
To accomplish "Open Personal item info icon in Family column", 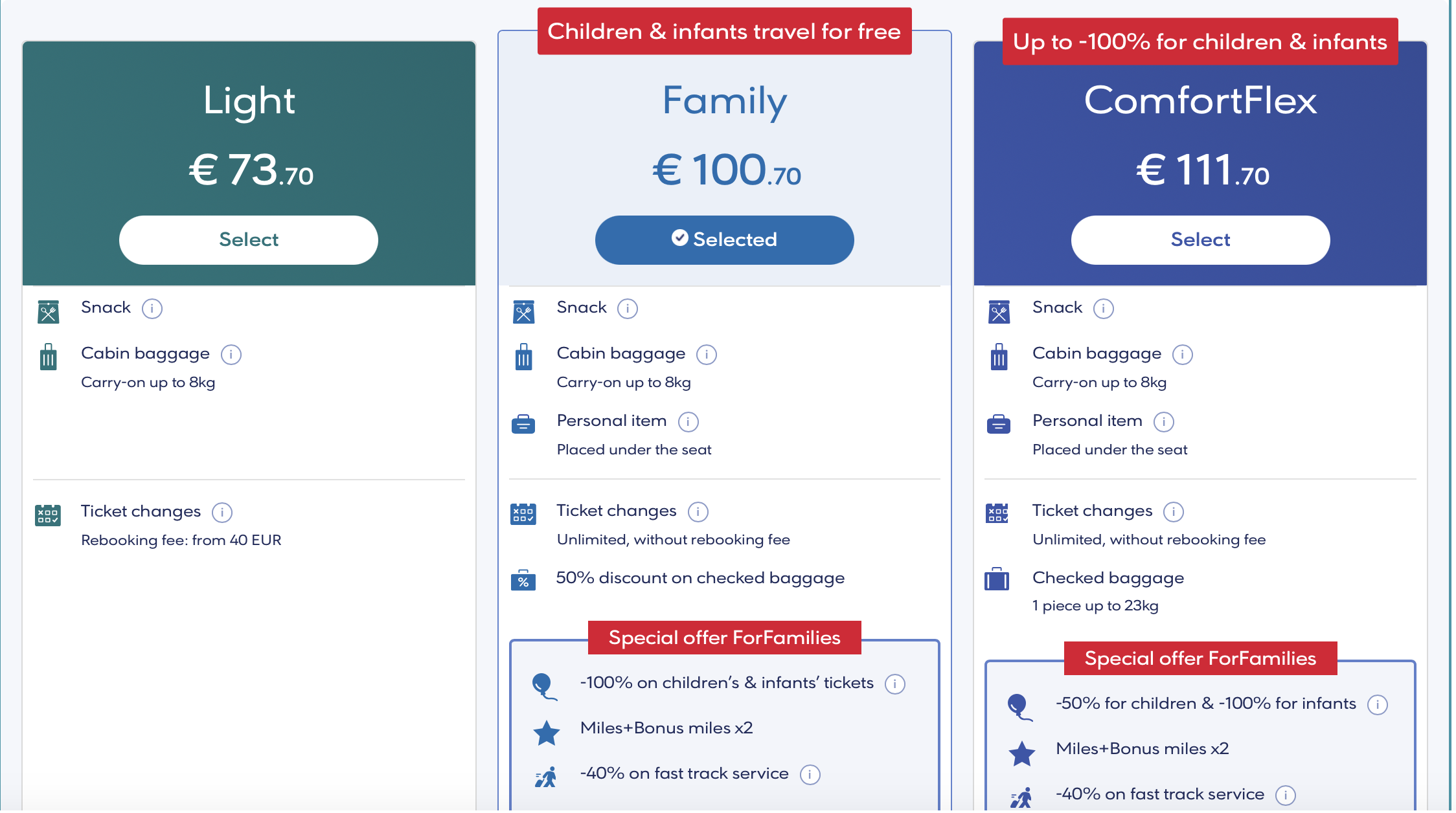I will pyautogui.click(x=690, y=423).
